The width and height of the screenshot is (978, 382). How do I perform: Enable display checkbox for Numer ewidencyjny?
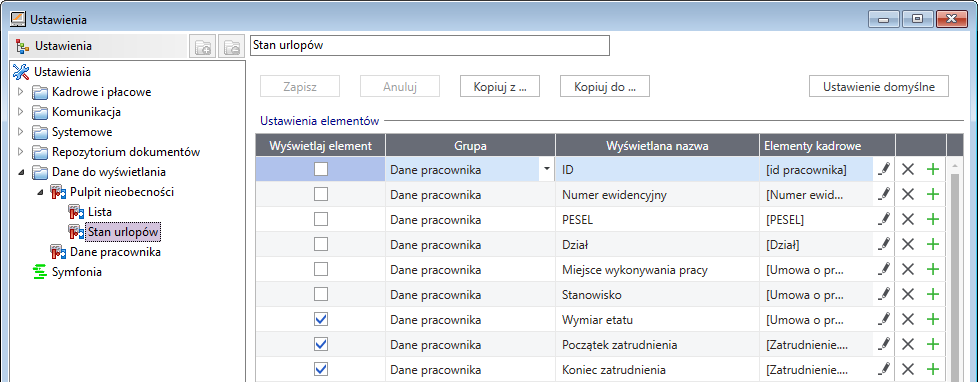[321, 194]
